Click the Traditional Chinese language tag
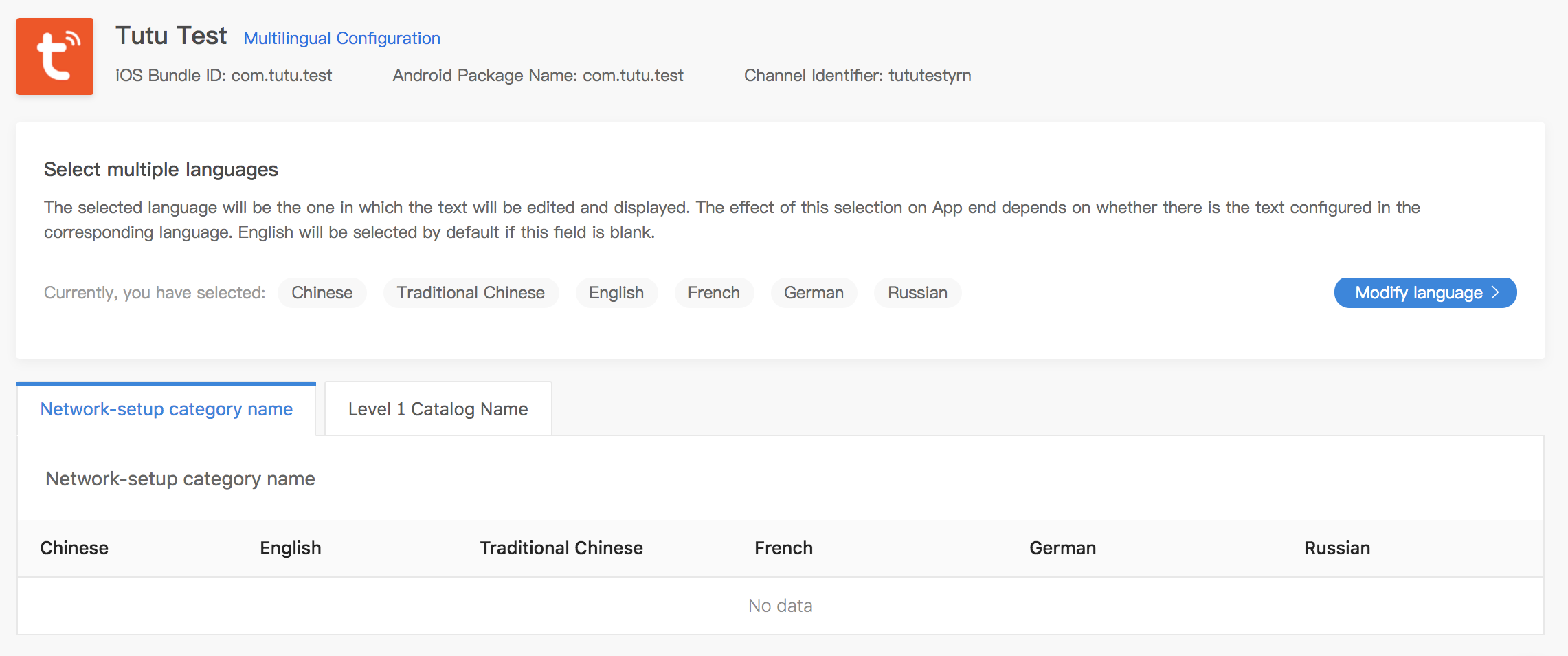The width and height of the screenshot is (1568, 656). coord(471,293)
